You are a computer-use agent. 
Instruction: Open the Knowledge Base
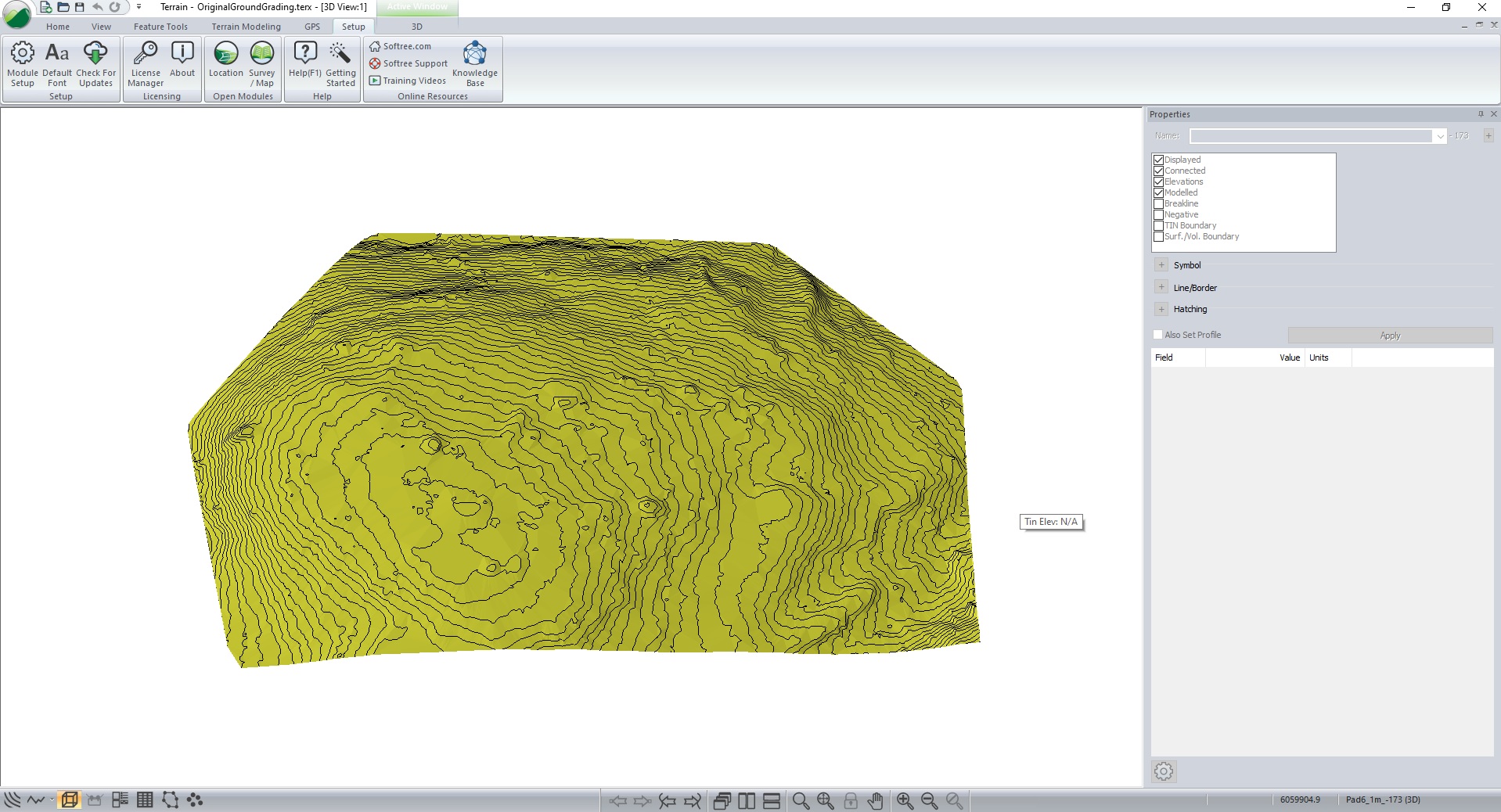475,64
